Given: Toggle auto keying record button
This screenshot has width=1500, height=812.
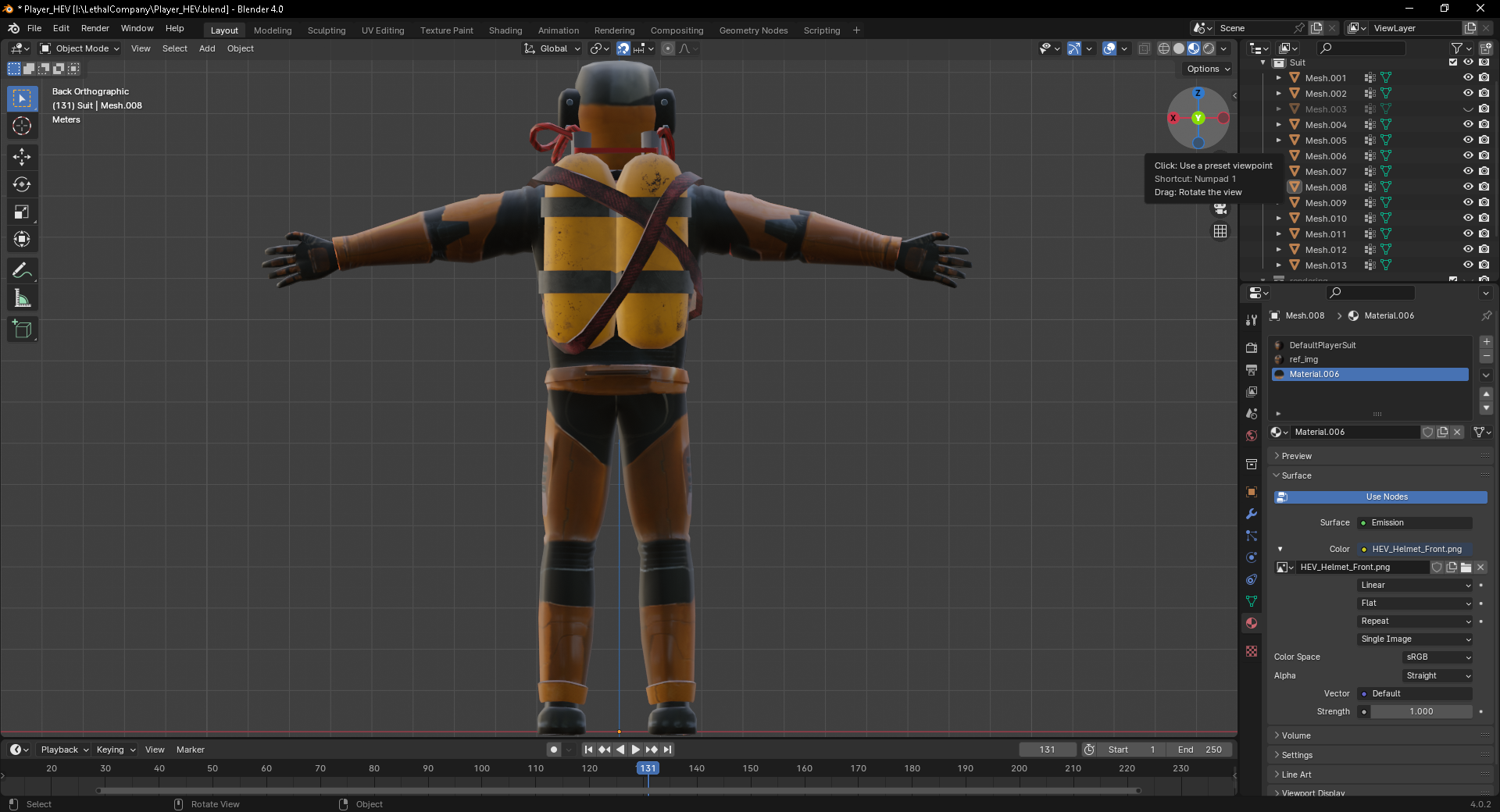Looking at the screenshot, I should tap(554, 750).
